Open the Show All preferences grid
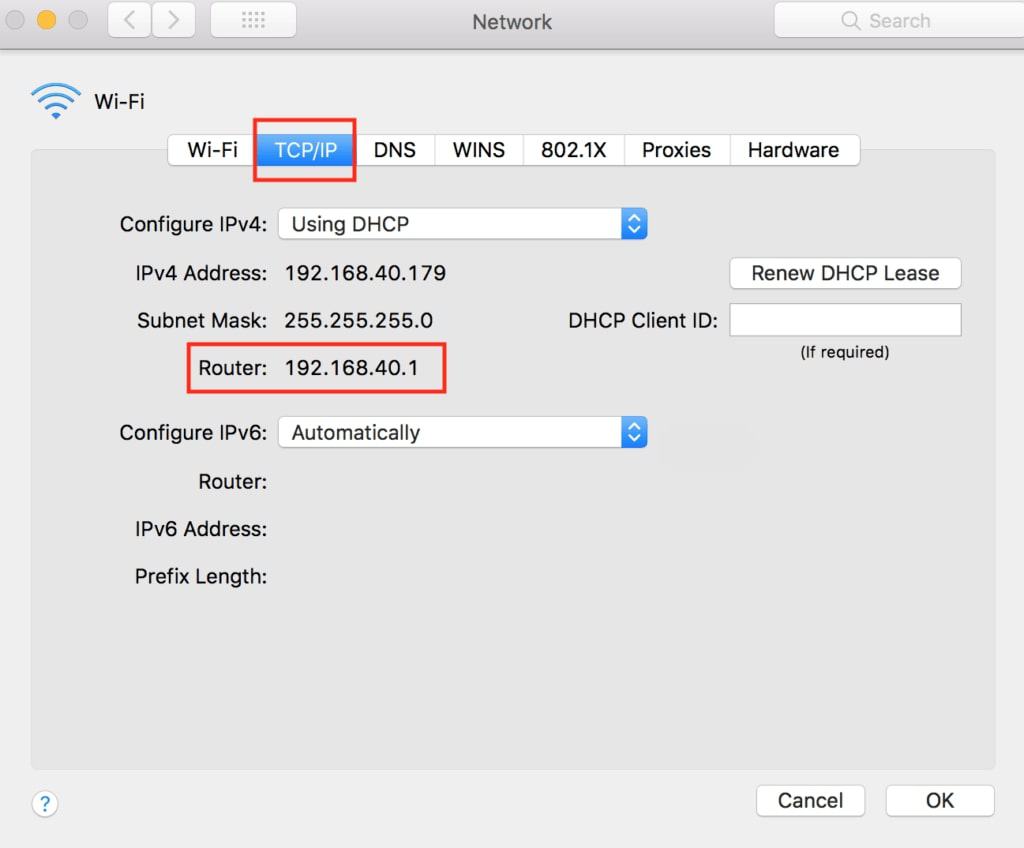The height and width of the screenshot is (848, 1024). click(253, 20)
